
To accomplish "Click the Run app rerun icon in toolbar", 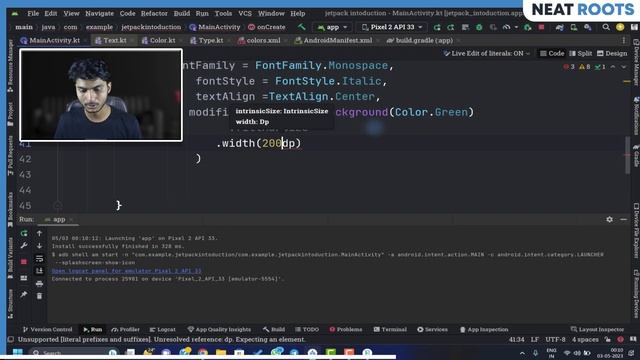I will pos(437,27).
